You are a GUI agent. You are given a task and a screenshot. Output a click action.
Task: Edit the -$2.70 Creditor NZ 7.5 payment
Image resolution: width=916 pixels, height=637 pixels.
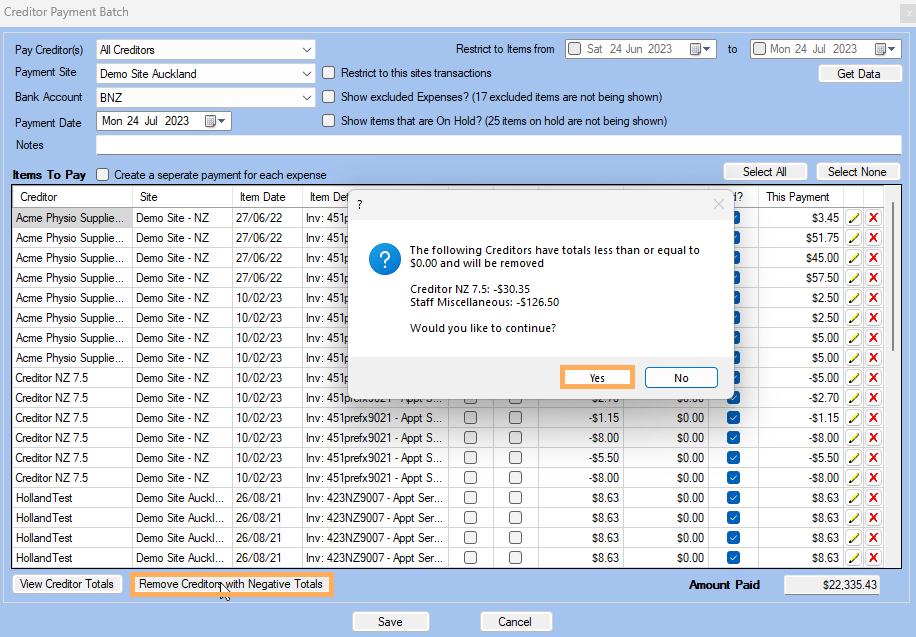[854, 397]
